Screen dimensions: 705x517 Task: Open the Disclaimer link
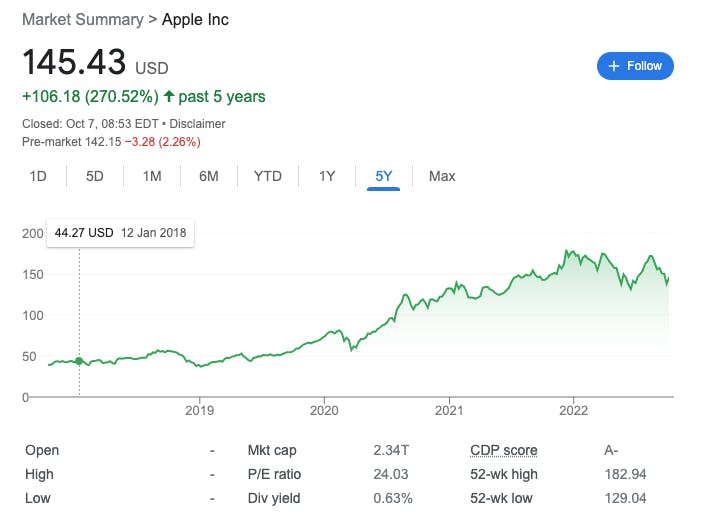coord(199,124)
